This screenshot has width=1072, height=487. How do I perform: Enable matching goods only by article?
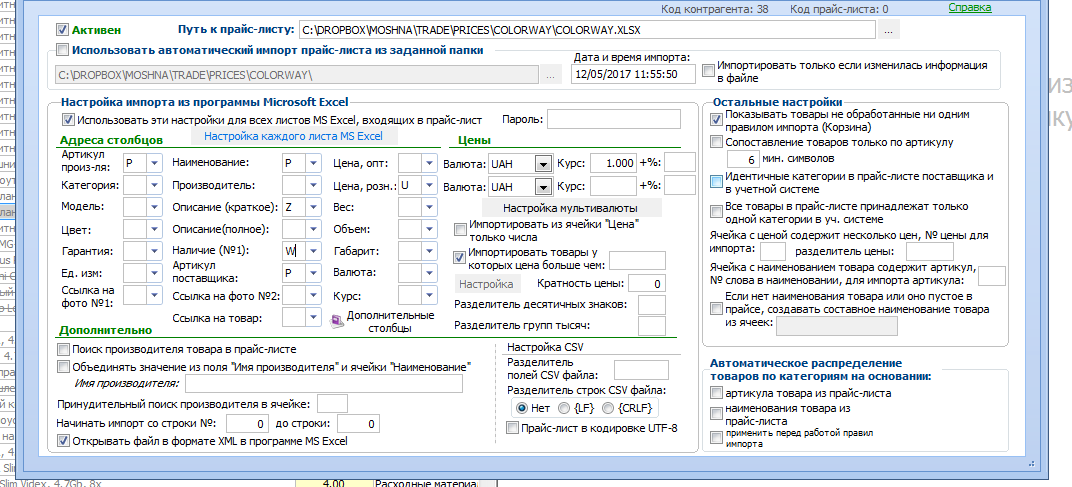(x=716, y=142)
